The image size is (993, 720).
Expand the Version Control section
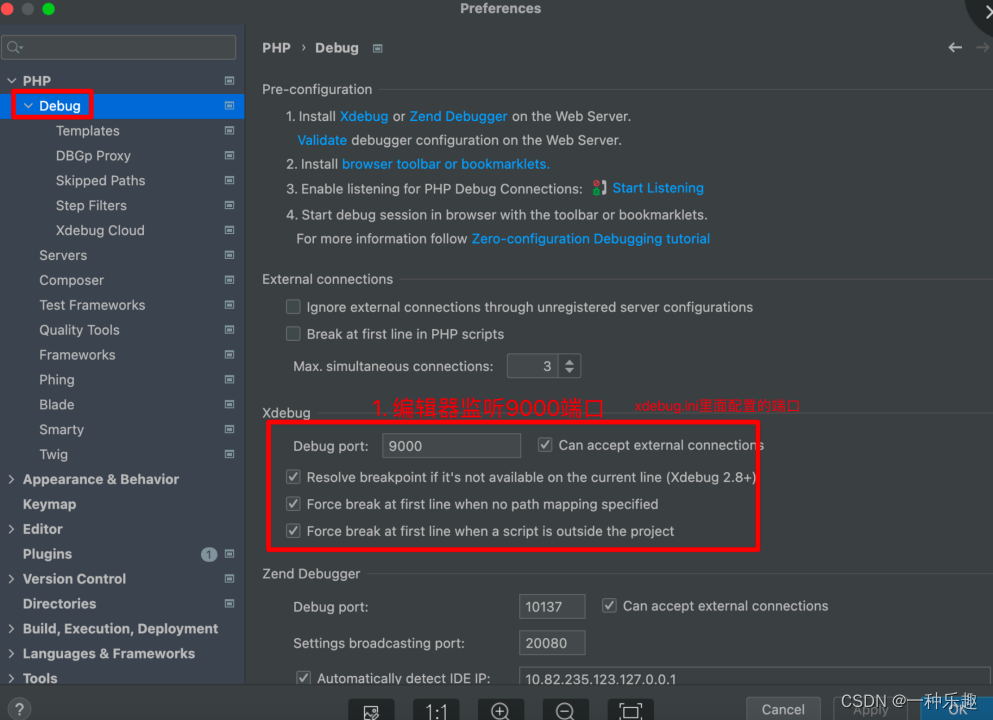pos(13,578)
